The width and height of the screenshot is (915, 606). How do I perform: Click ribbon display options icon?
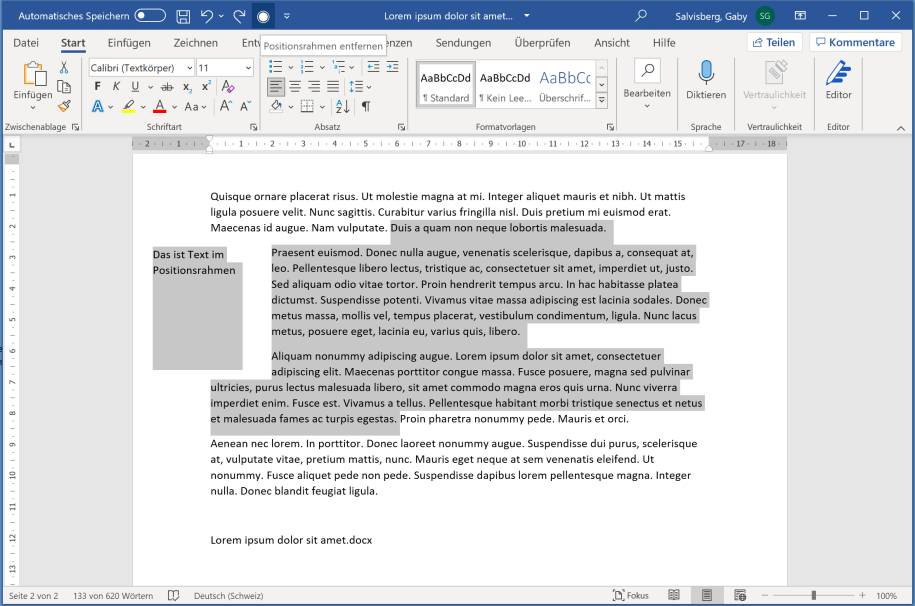[x=801, y=16]
